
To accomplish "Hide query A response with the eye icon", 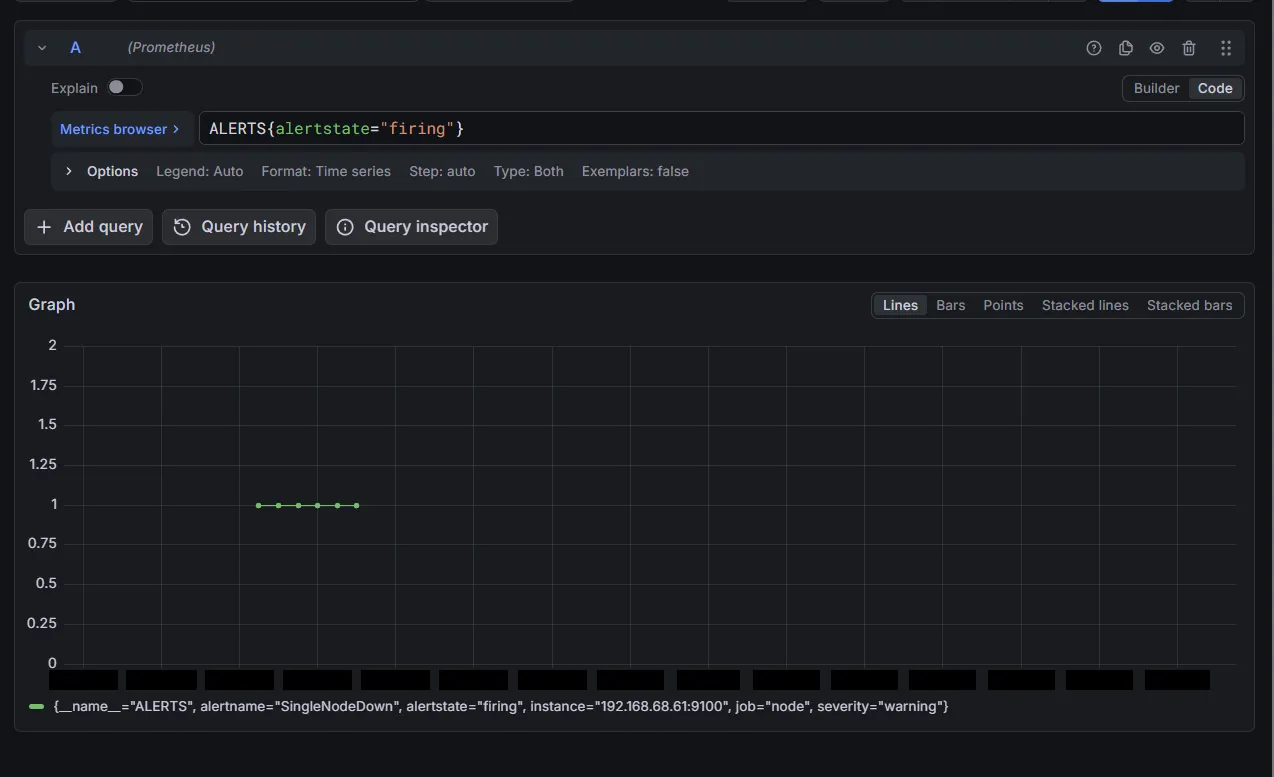I will point(1157,48).
